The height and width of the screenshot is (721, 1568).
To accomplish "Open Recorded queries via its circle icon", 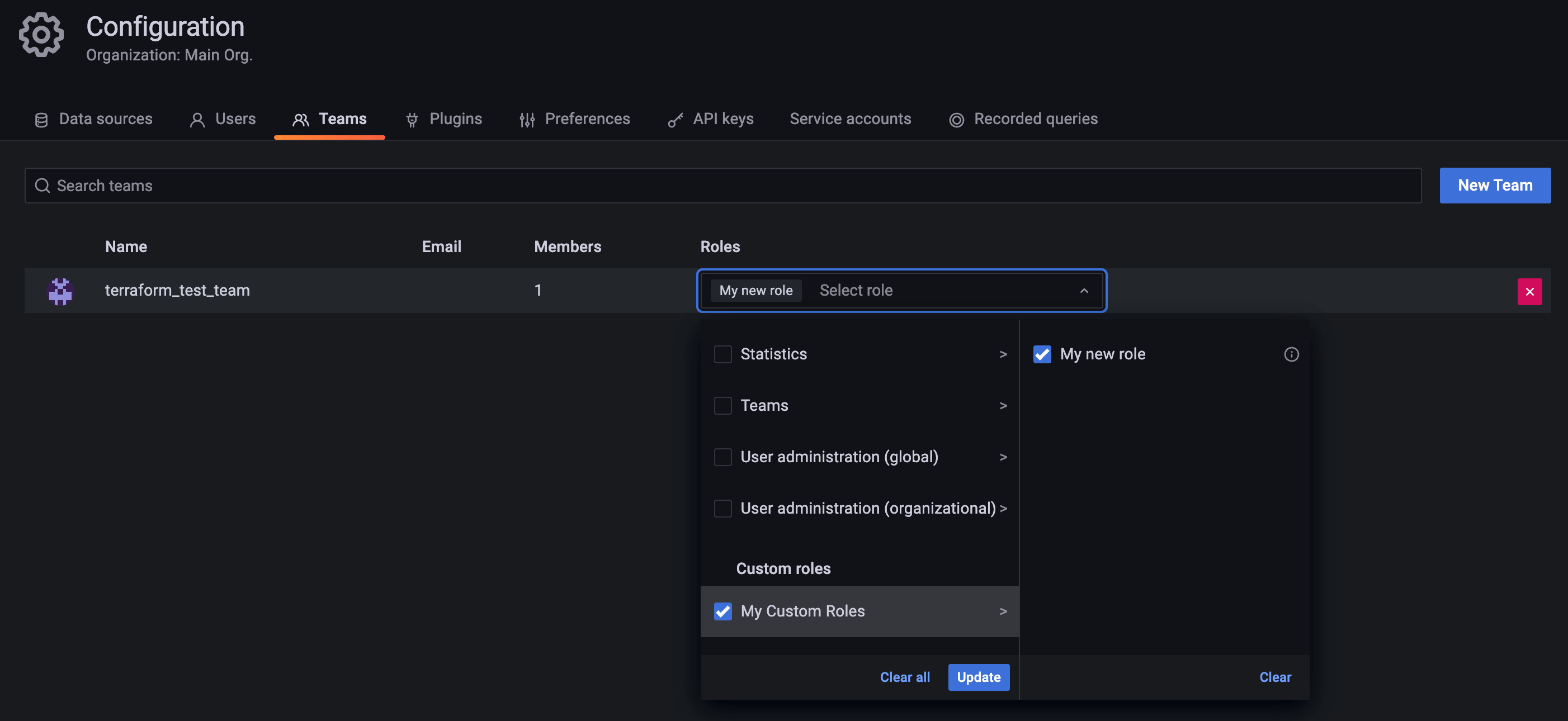I will point(956,120).
